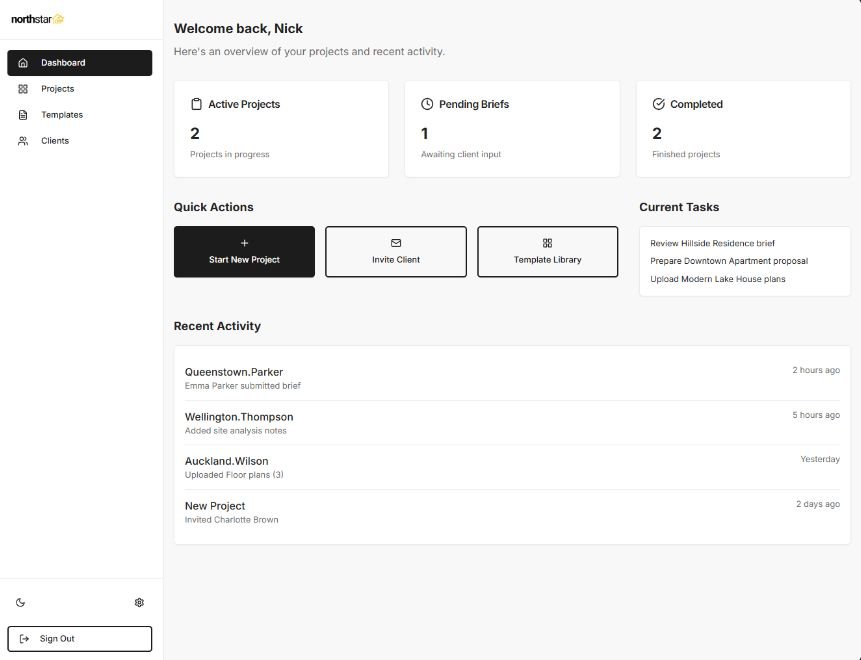The width and height of the screenshot is (861, 660).
Task: Navigate to Clients section
Action: click(x=80, y=141)
